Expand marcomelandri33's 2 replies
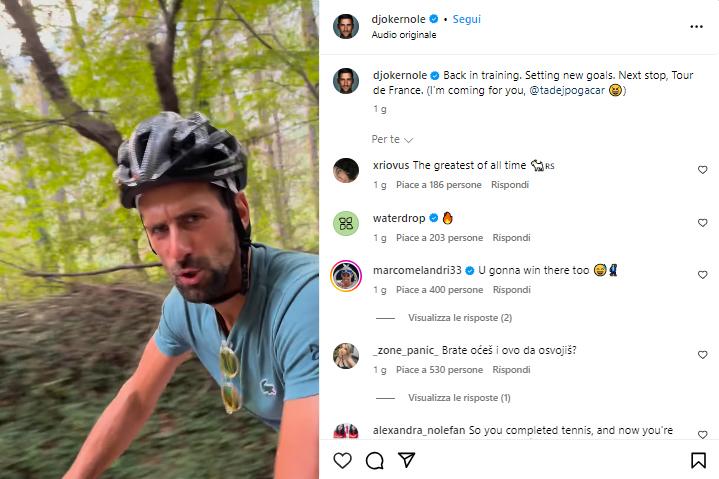The width and height of the screenshot is (719, 479). pyautogui.click(x=459, y=318)
